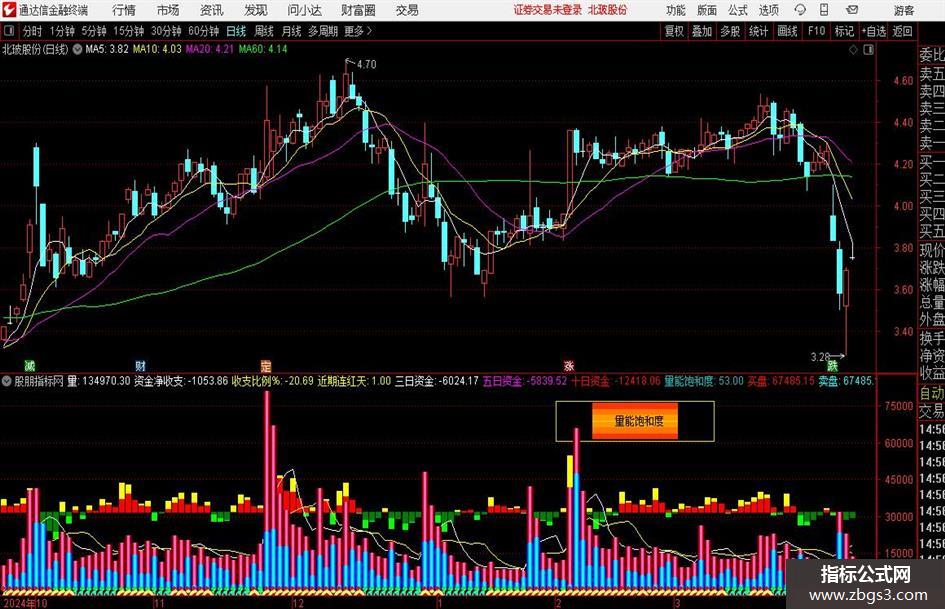Image resolution: width=945 pixels, height=609 pixels.
Task: Open the customer service headset icon
Action: (800, 10)
